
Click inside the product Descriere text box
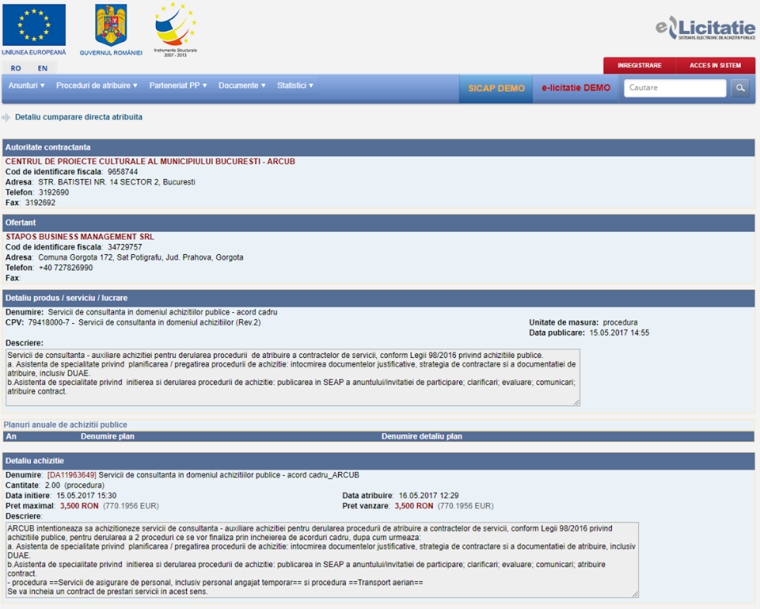pos(293,378)
